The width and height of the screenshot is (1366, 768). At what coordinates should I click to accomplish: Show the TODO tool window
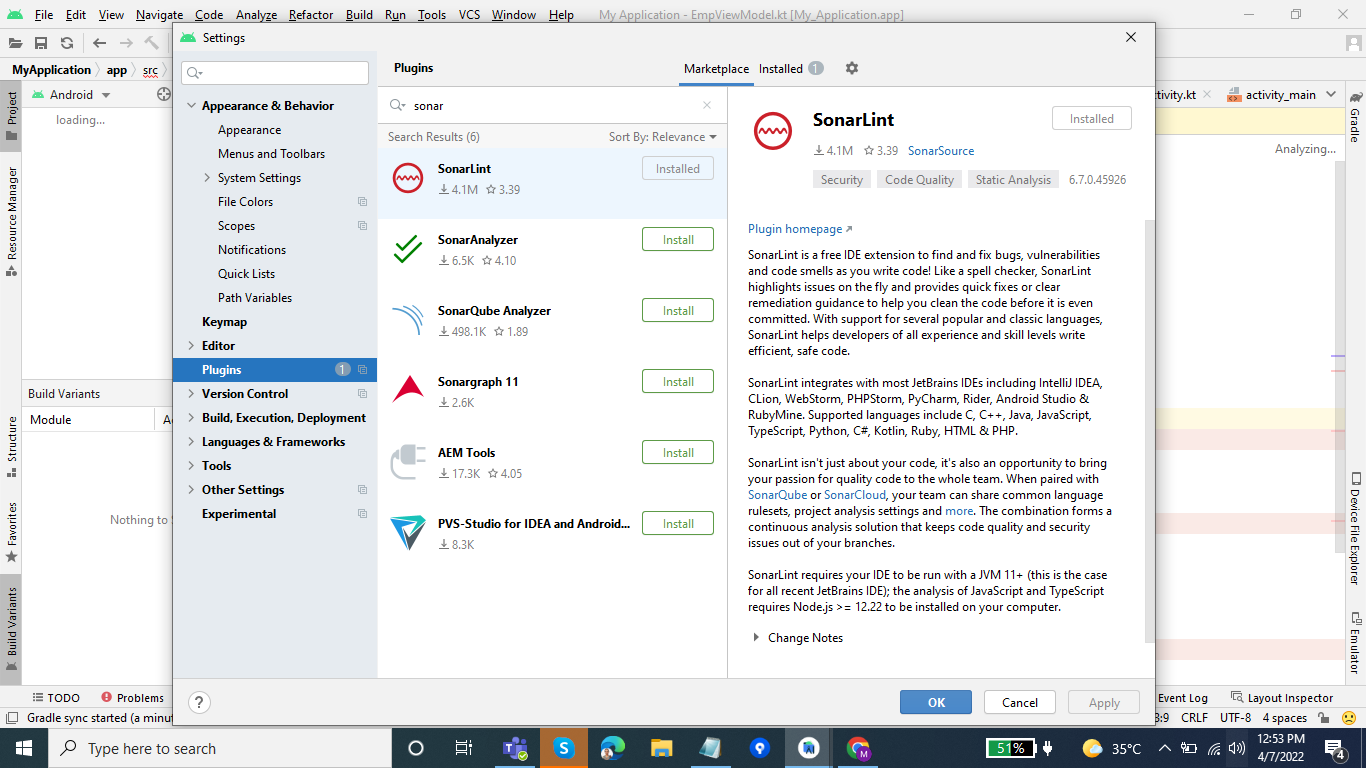(55, 697)
